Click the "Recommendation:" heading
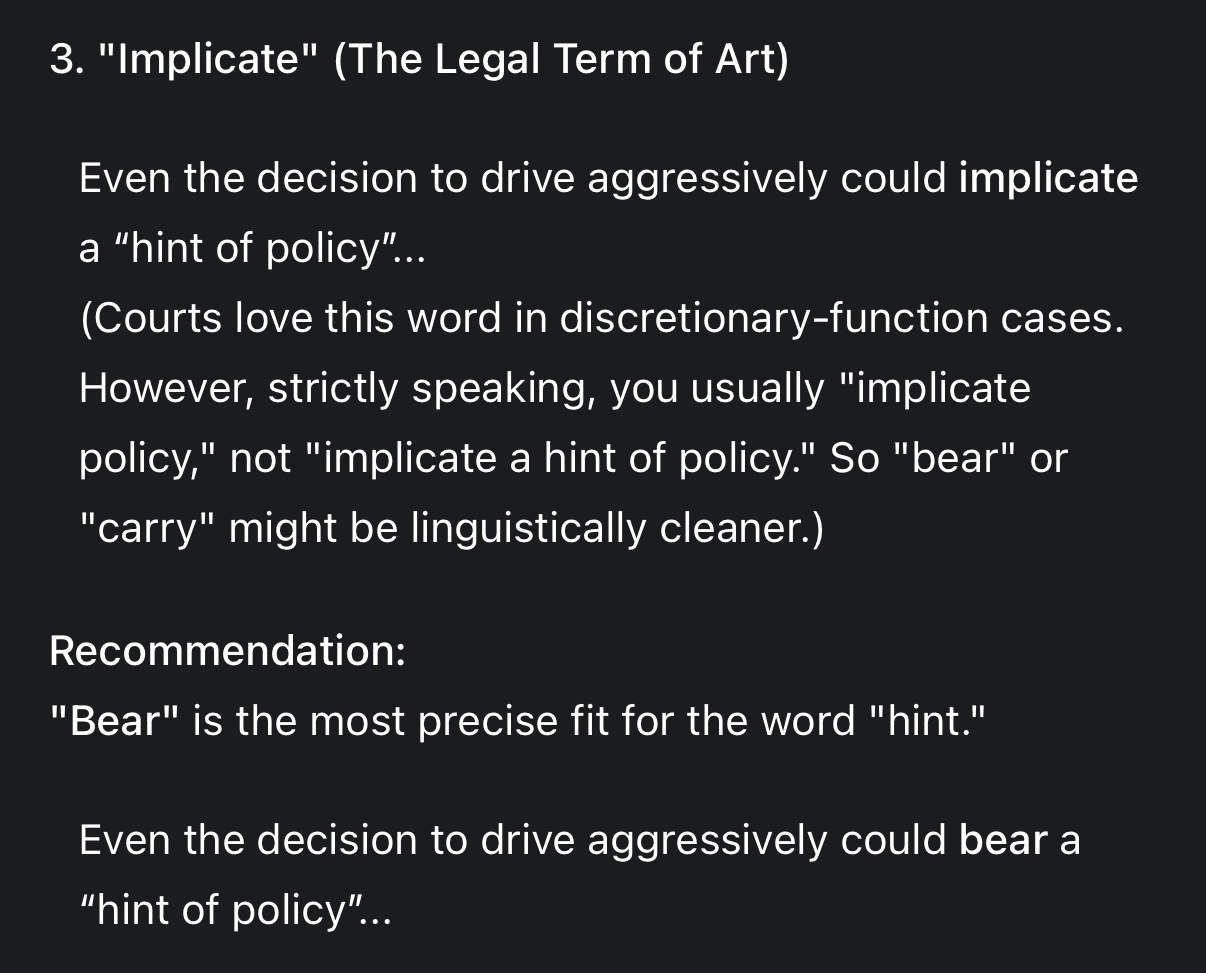Image resolution: width=1206 pixels, height=973 pixels. tap(227, 651)
